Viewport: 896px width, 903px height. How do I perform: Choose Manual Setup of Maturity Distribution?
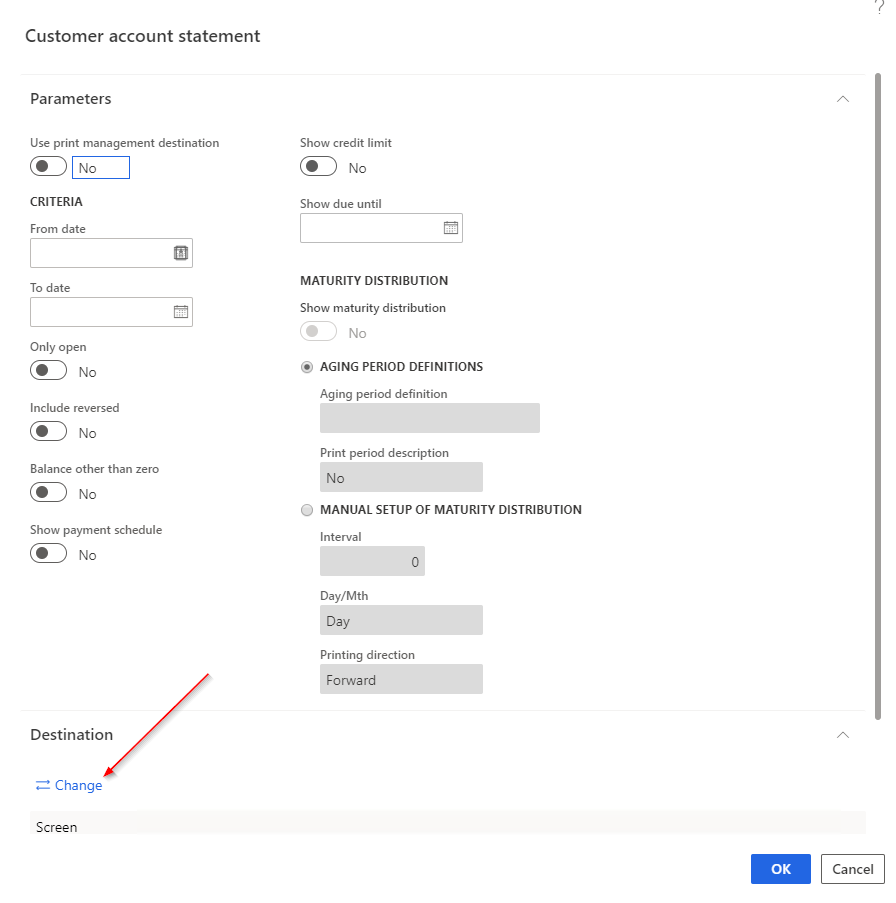tap(307, 510)
